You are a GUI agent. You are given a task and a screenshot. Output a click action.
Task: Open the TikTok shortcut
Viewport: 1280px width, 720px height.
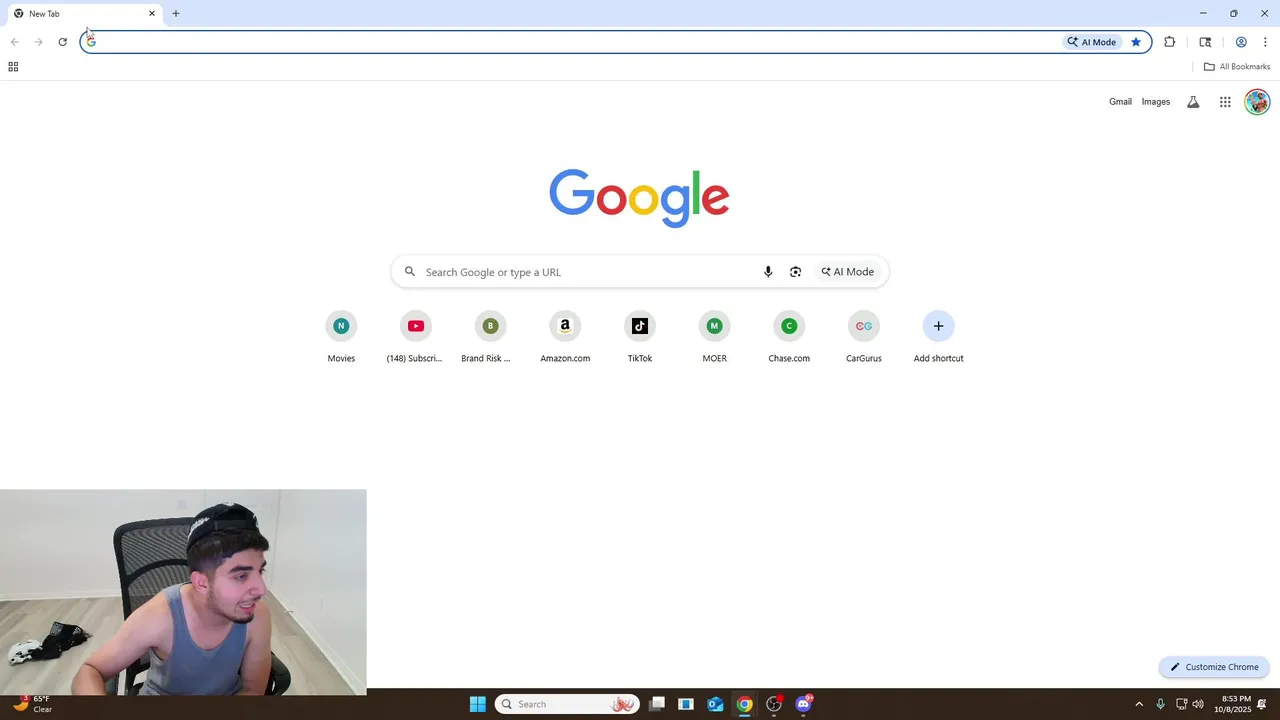640,337
